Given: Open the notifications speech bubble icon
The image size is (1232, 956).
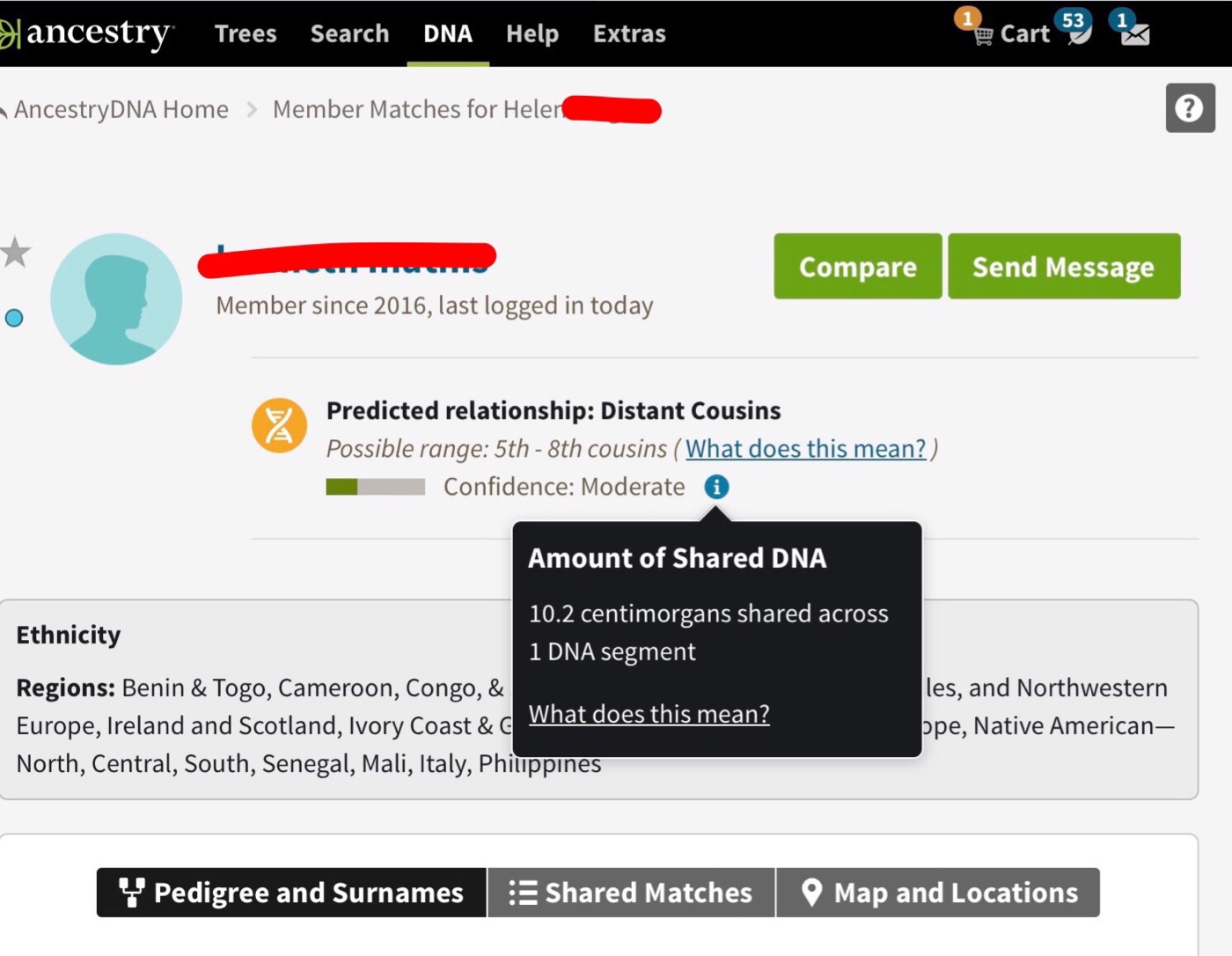Looking at the screenshot, I should click(1077, 32).
